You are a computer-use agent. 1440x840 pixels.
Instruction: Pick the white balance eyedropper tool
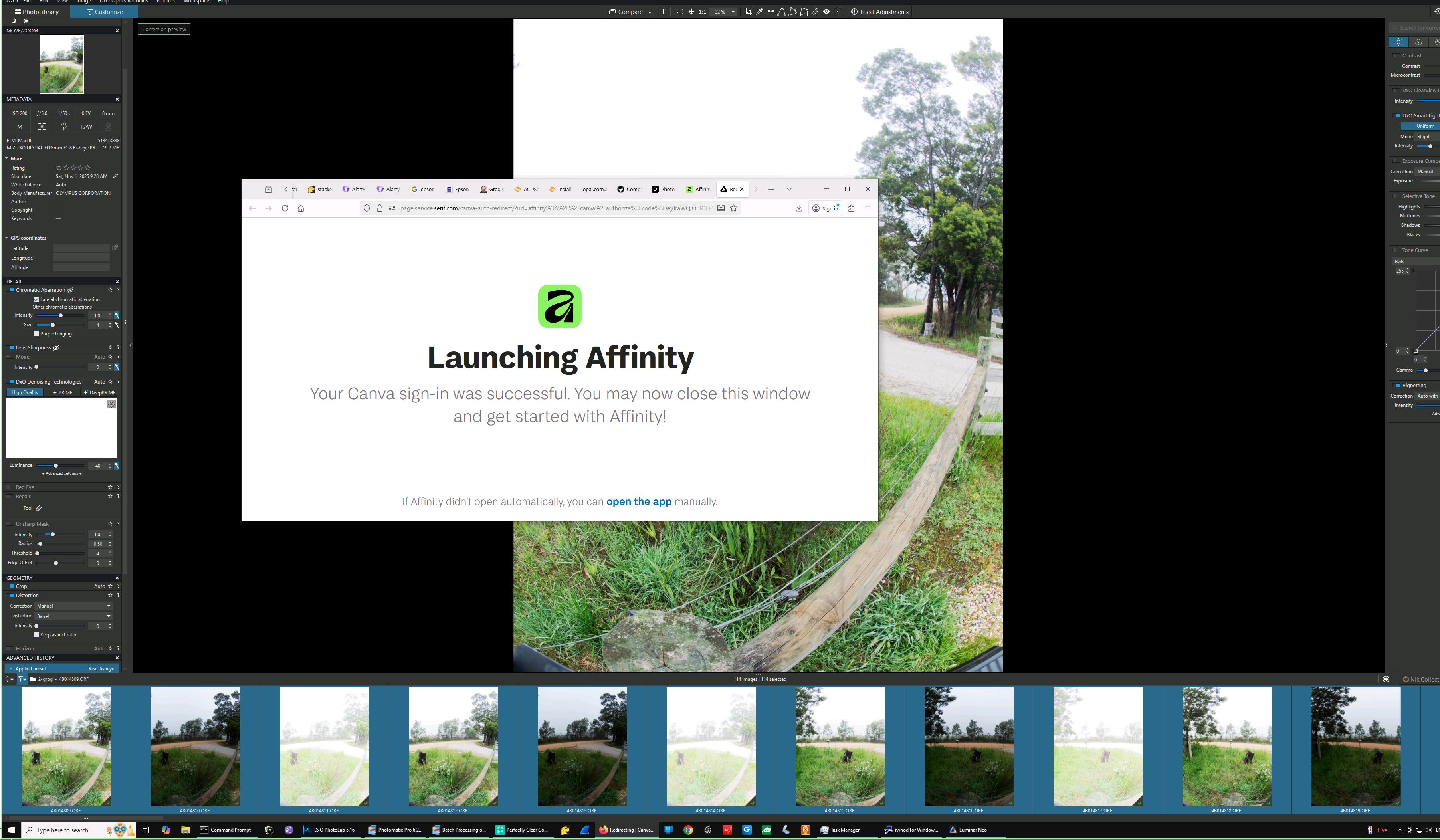click(x=759, y=12)
